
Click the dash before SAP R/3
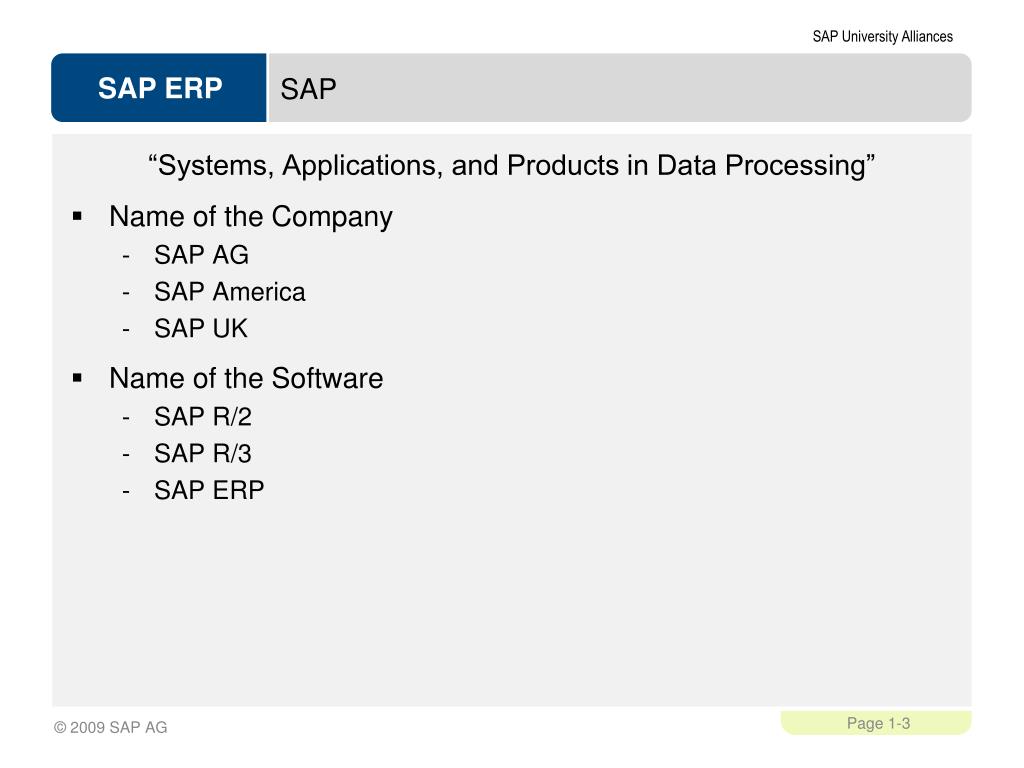(126, 455)
